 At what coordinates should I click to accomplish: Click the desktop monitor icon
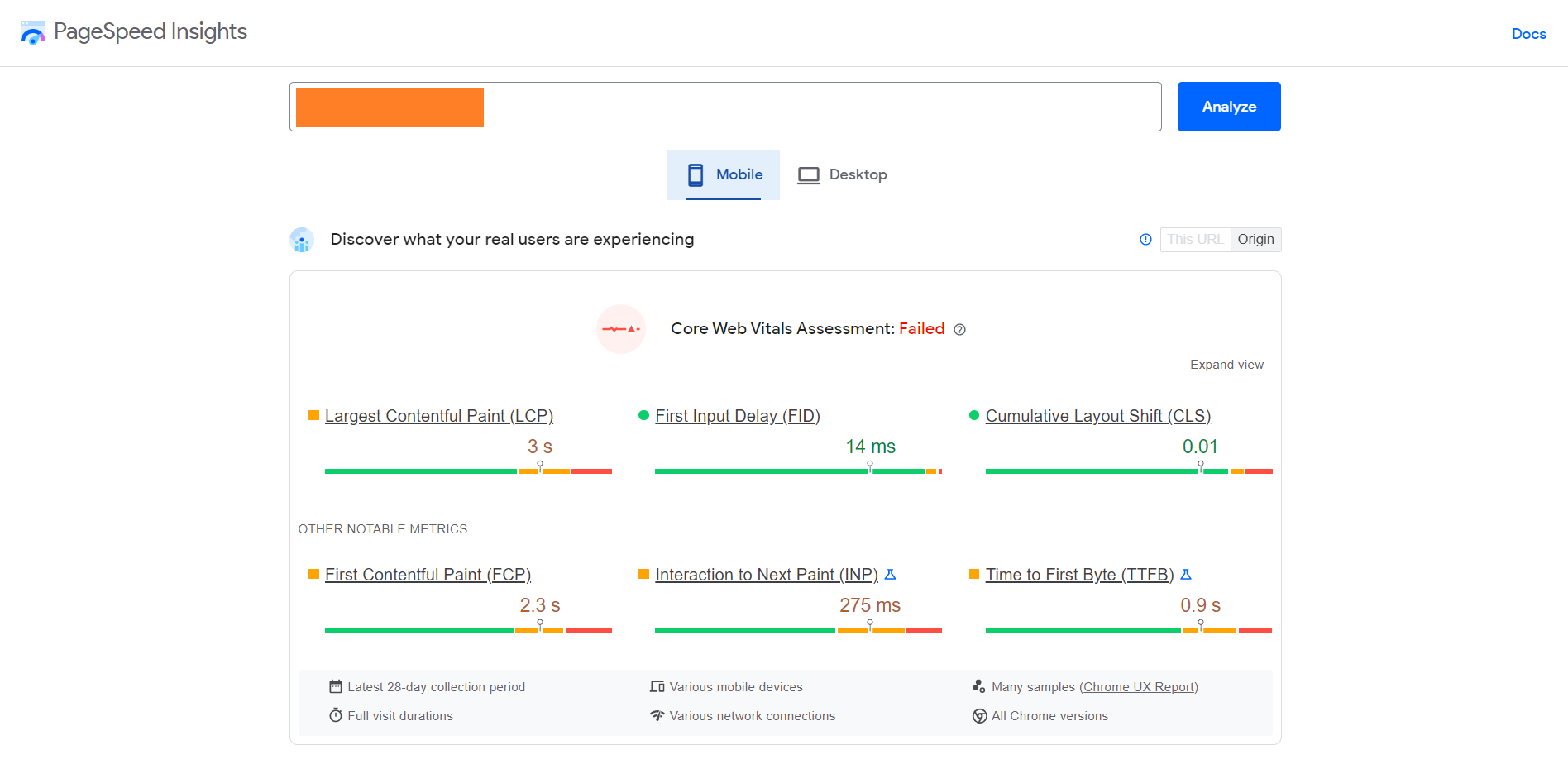[x=808, y=175]
